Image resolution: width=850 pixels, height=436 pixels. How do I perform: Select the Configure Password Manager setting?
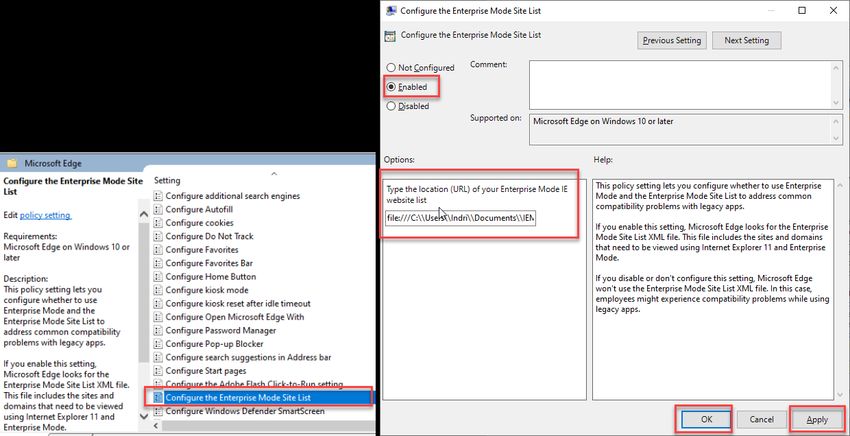pos(221,330)
